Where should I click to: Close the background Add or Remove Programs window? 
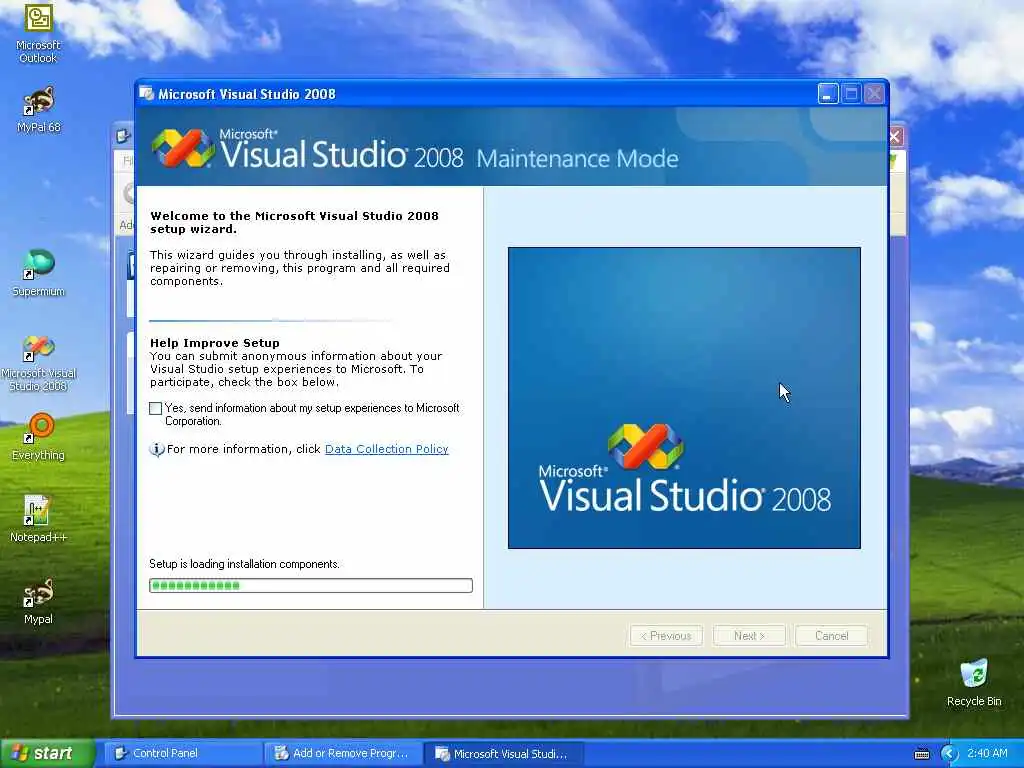point(895,136)
